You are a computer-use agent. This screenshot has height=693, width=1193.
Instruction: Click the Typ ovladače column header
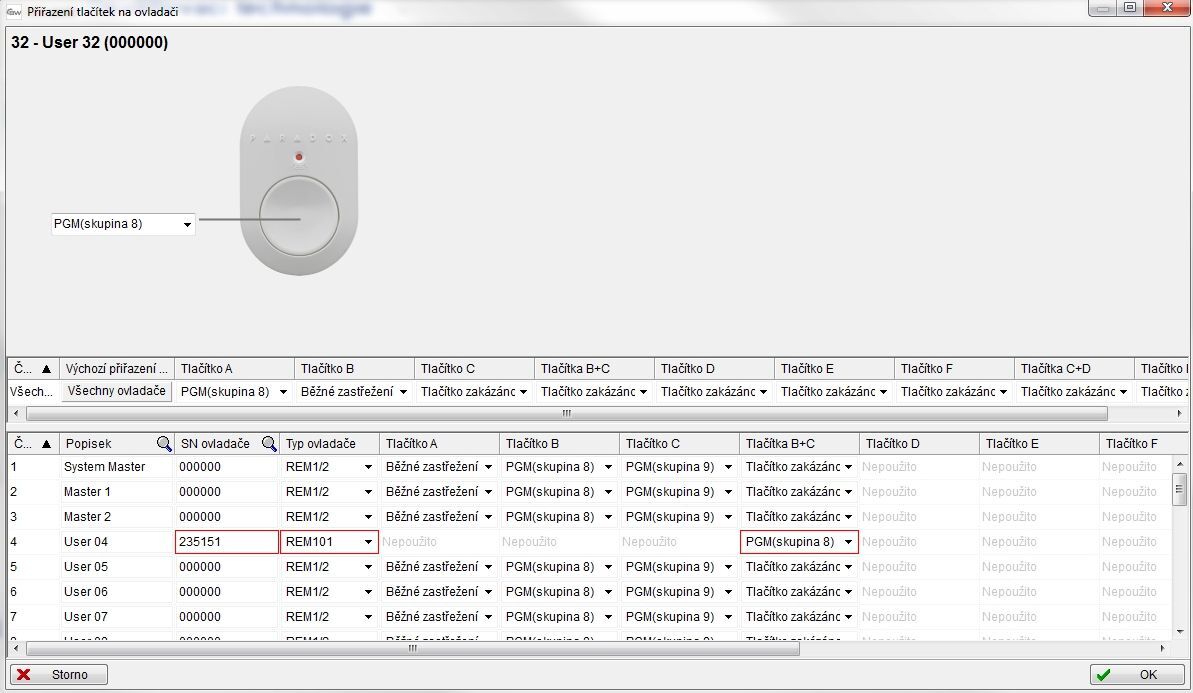pos(329,443)
